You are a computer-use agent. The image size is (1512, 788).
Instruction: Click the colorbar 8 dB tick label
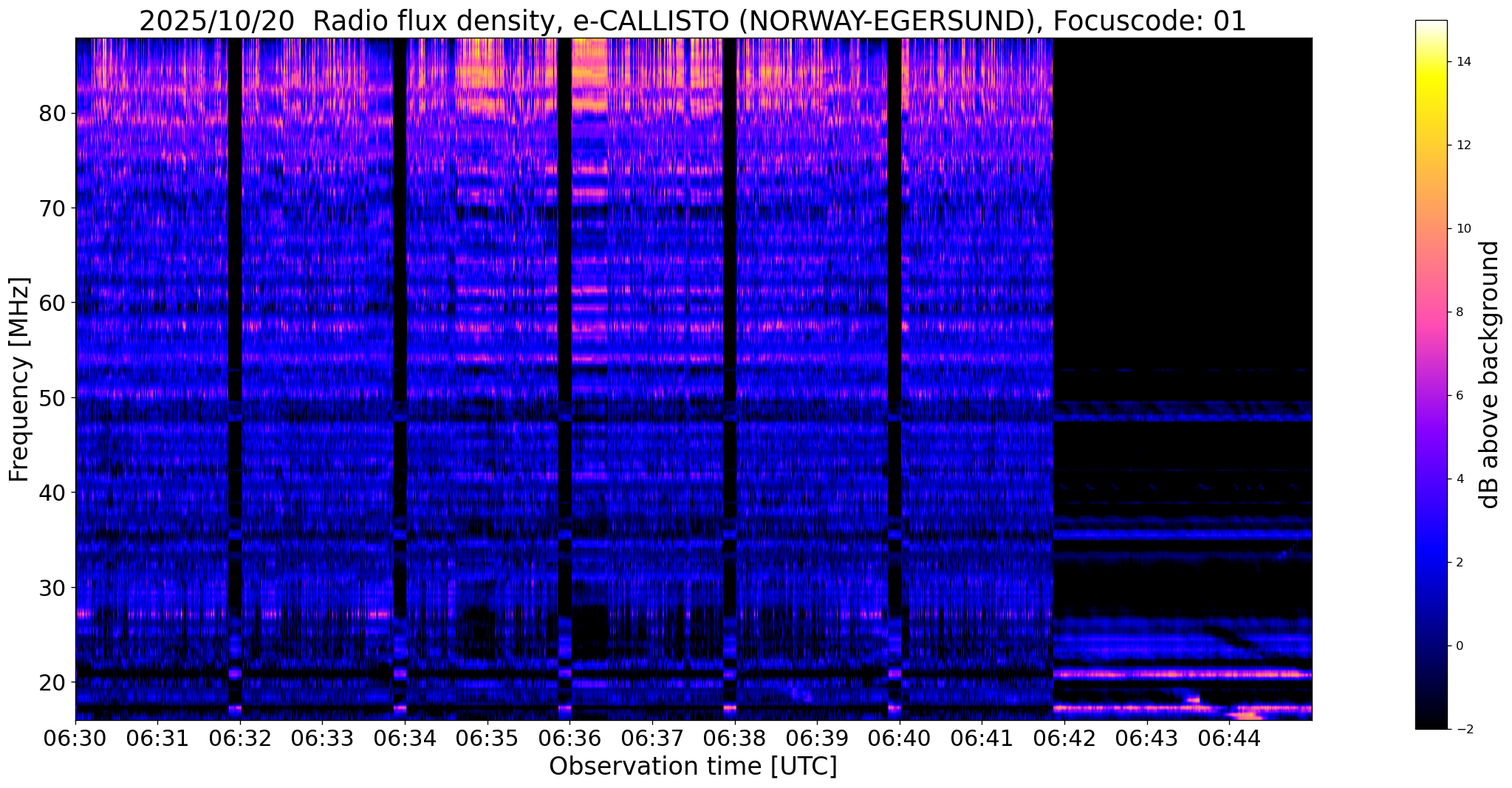(x=1459, y=312)
